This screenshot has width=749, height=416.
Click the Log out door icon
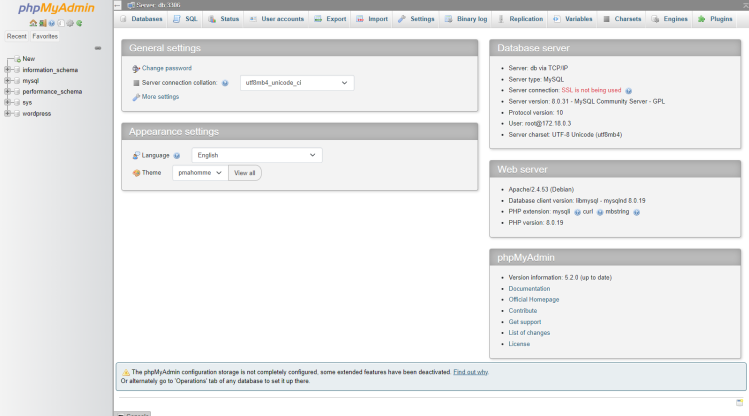coord(43,23)
